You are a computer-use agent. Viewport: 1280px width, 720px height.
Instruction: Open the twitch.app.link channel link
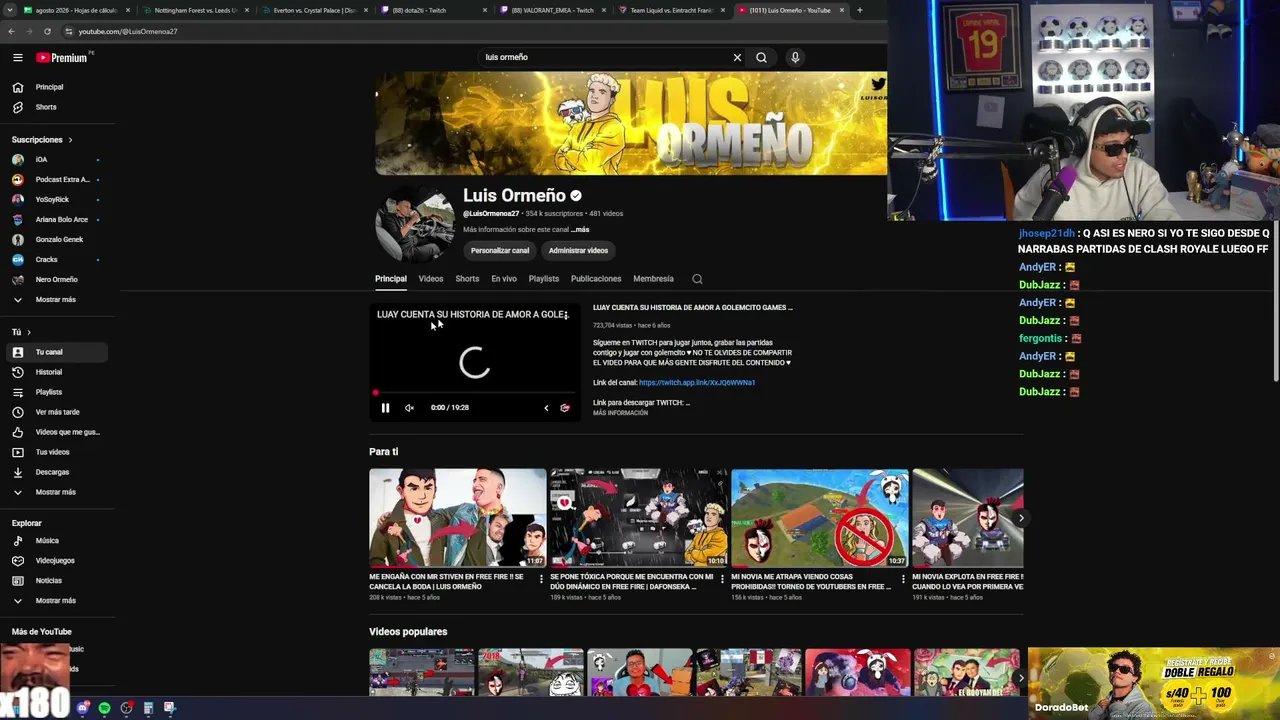tap(697, 383)
